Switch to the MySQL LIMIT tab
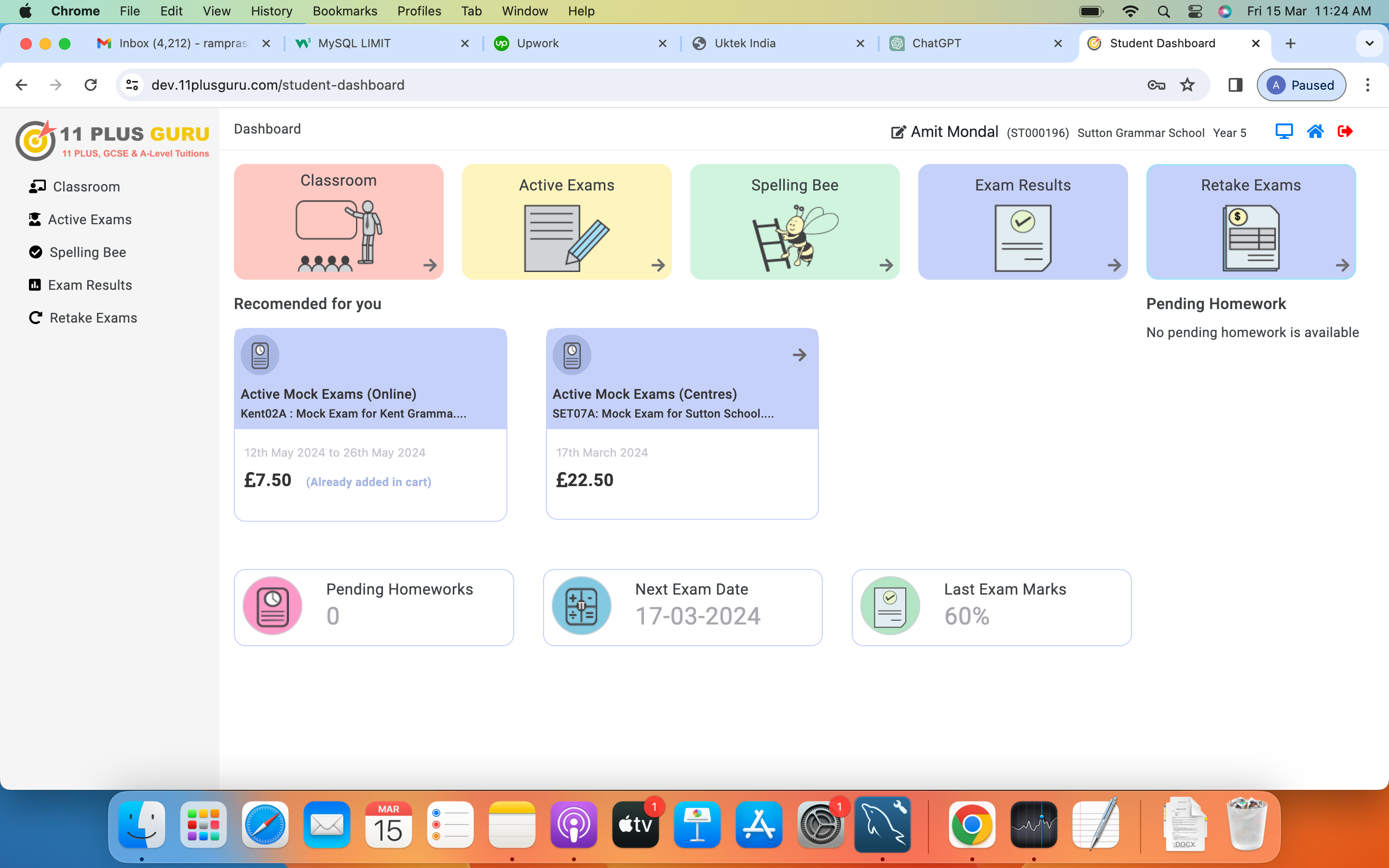 coord(354,43)
